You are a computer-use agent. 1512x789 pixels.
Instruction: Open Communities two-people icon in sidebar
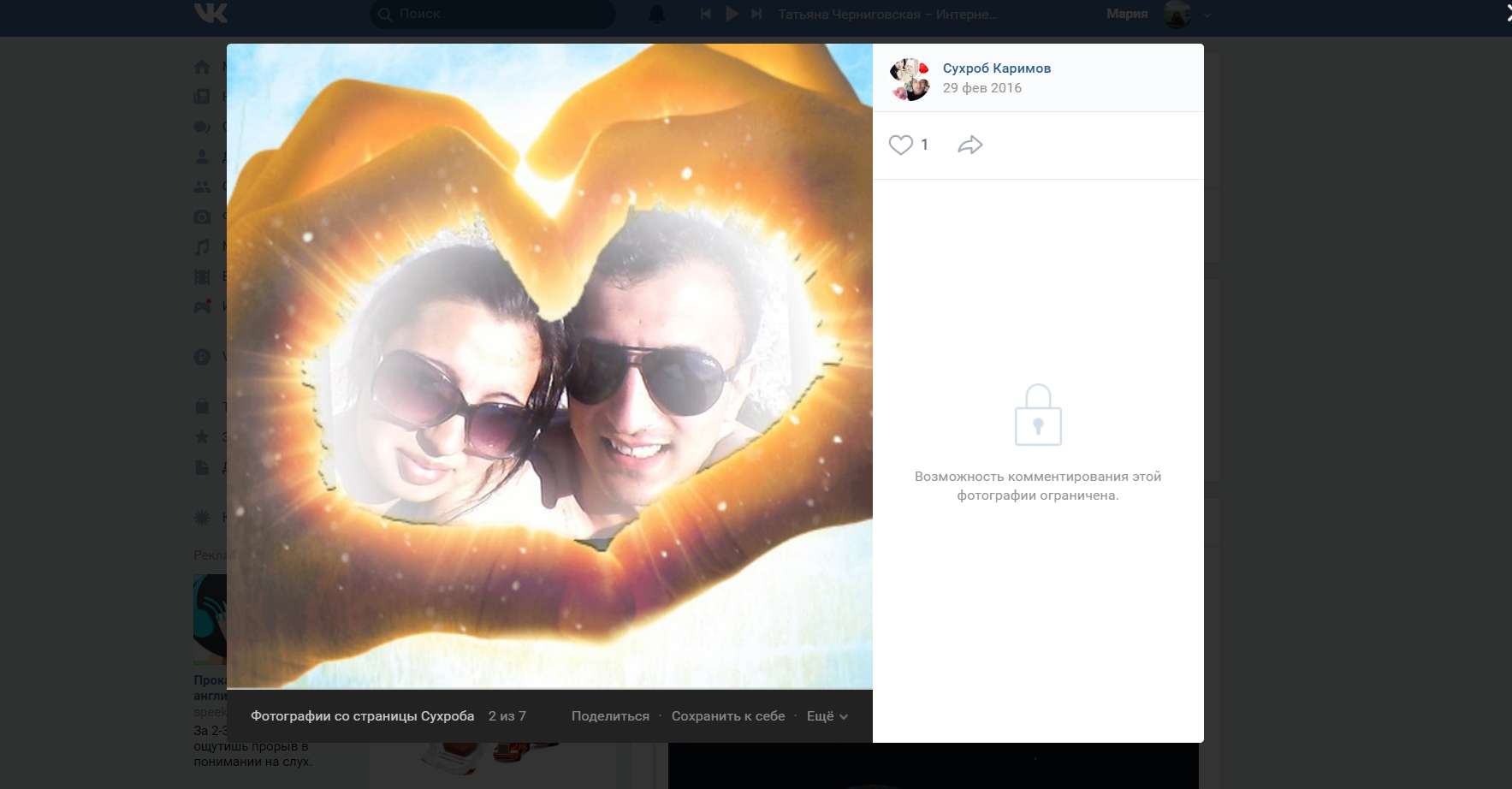tap(202, 187)
